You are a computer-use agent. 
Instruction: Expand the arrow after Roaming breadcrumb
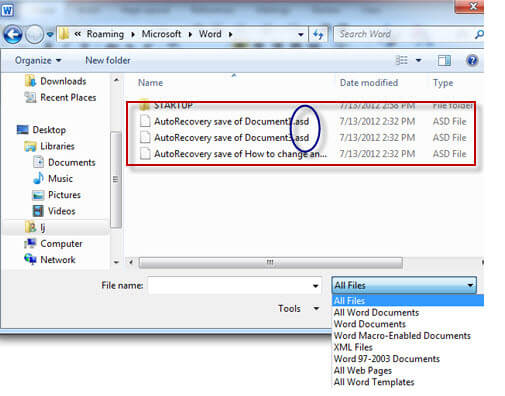pyautogui.click(x=133, y=34)
